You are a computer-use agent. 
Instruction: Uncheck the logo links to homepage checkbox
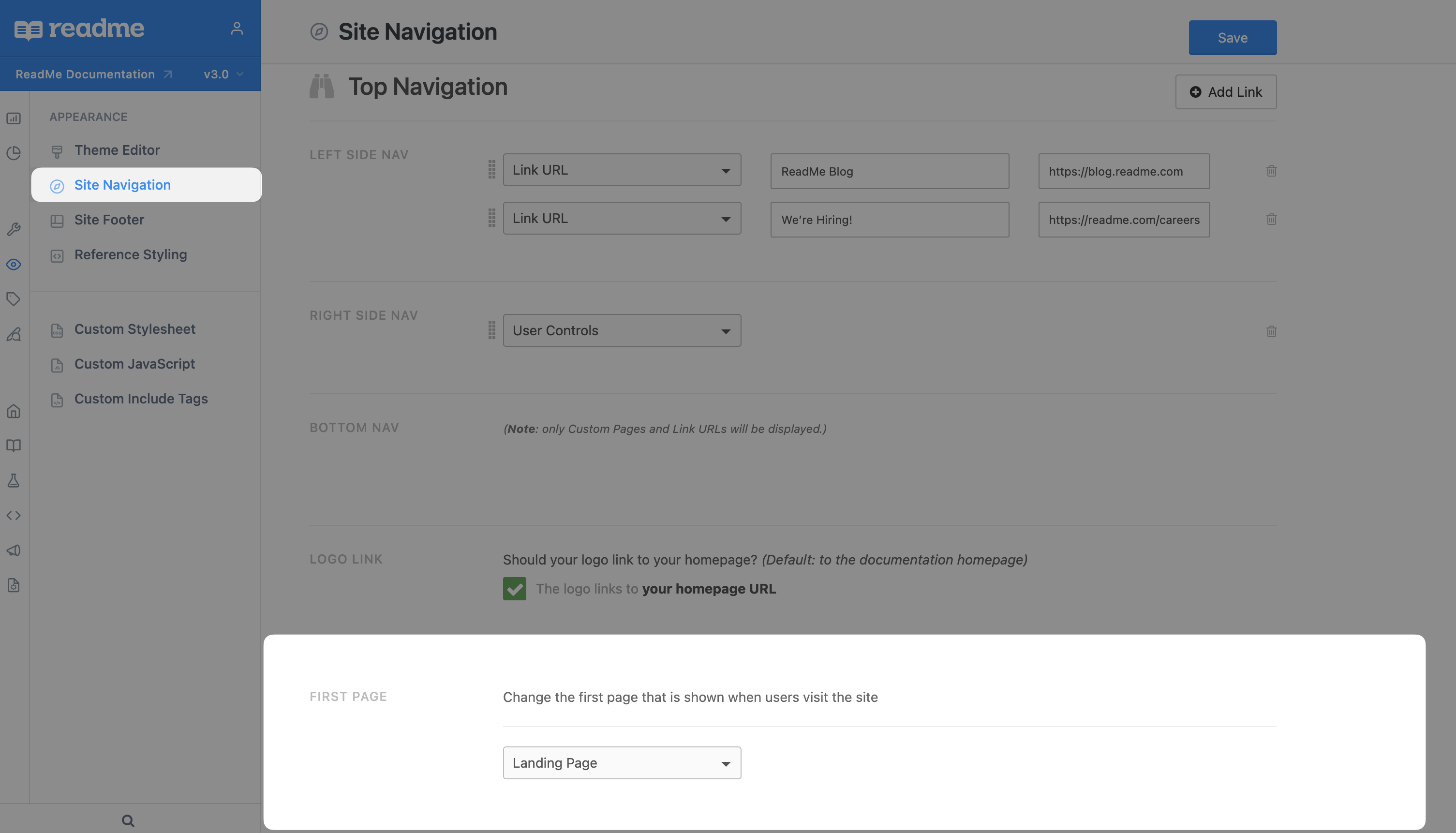pos(514,589)
